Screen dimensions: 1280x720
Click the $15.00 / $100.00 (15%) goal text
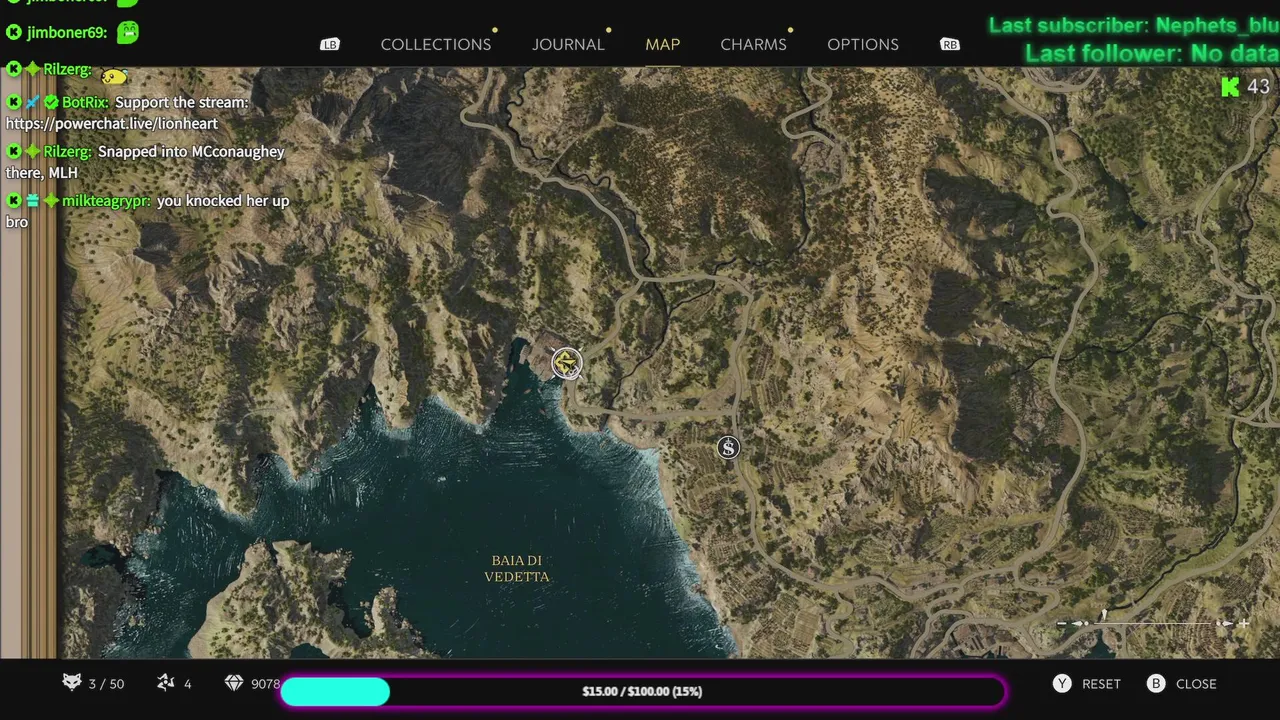tap(642, 691)
